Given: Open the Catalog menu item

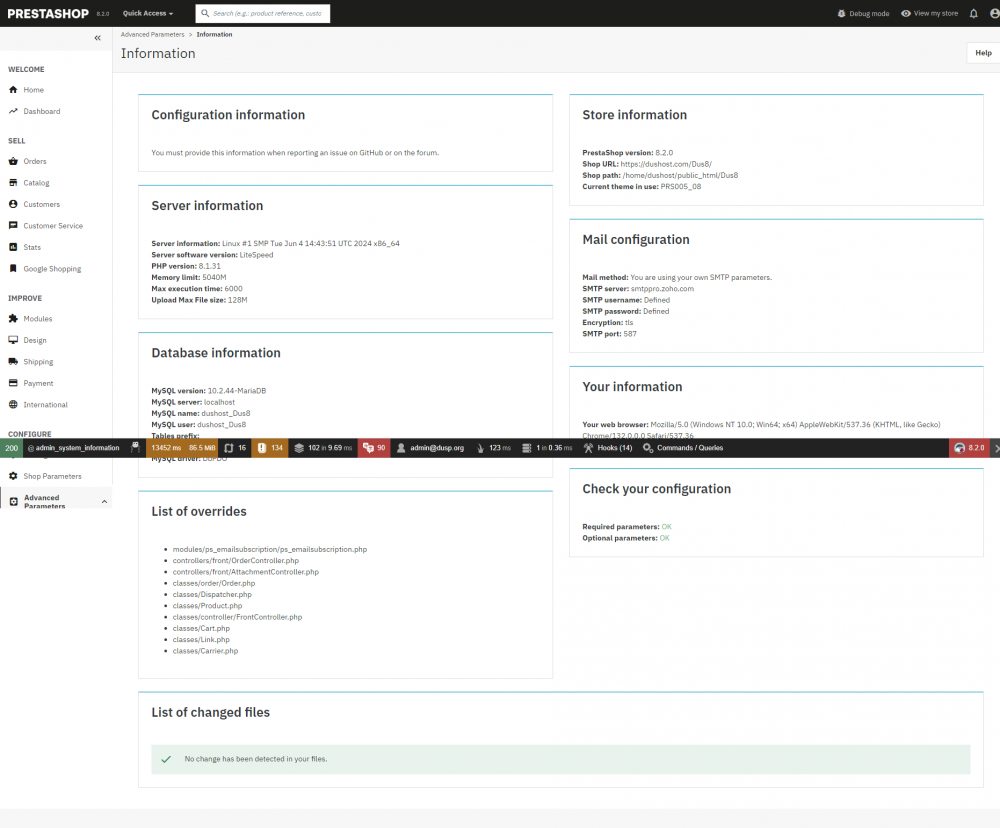Looking at the screenshot, I should coord(36,182).
